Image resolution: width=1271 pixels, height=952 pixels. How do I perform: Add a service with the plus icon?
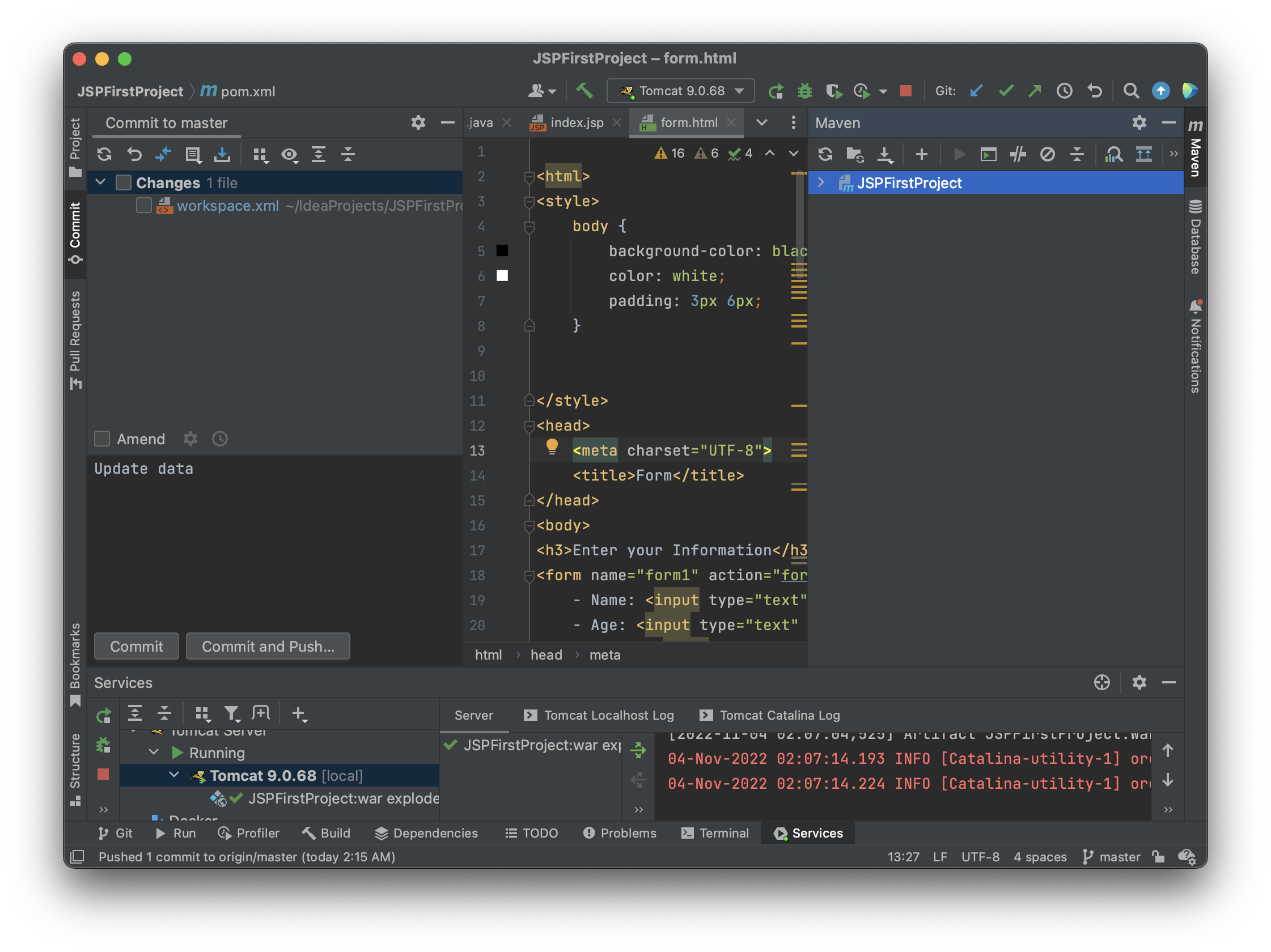[299, 713]
